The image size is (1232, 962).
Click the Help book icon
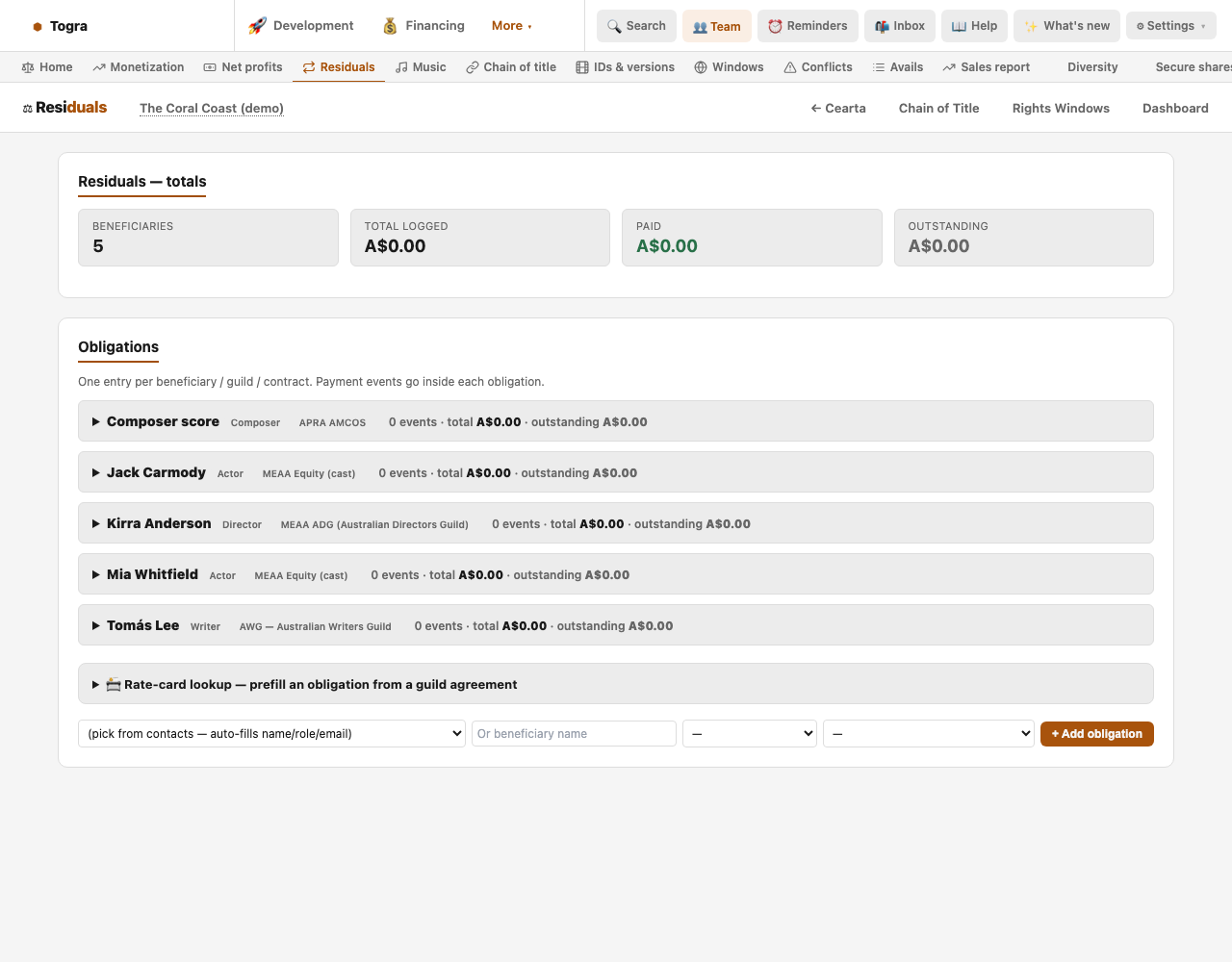click(959, 26)
